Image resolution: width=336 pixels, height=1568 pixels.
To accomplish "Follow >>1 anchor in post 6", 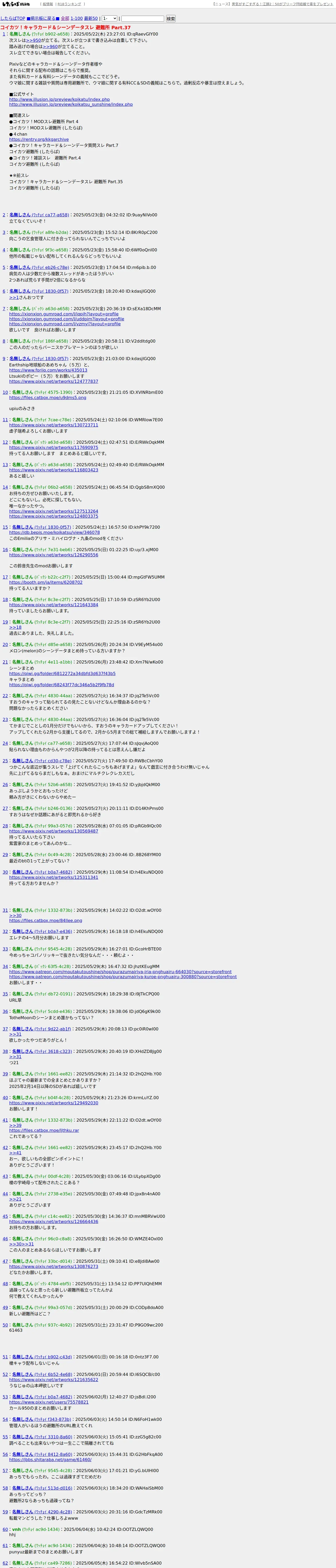I will pos(14,298).
